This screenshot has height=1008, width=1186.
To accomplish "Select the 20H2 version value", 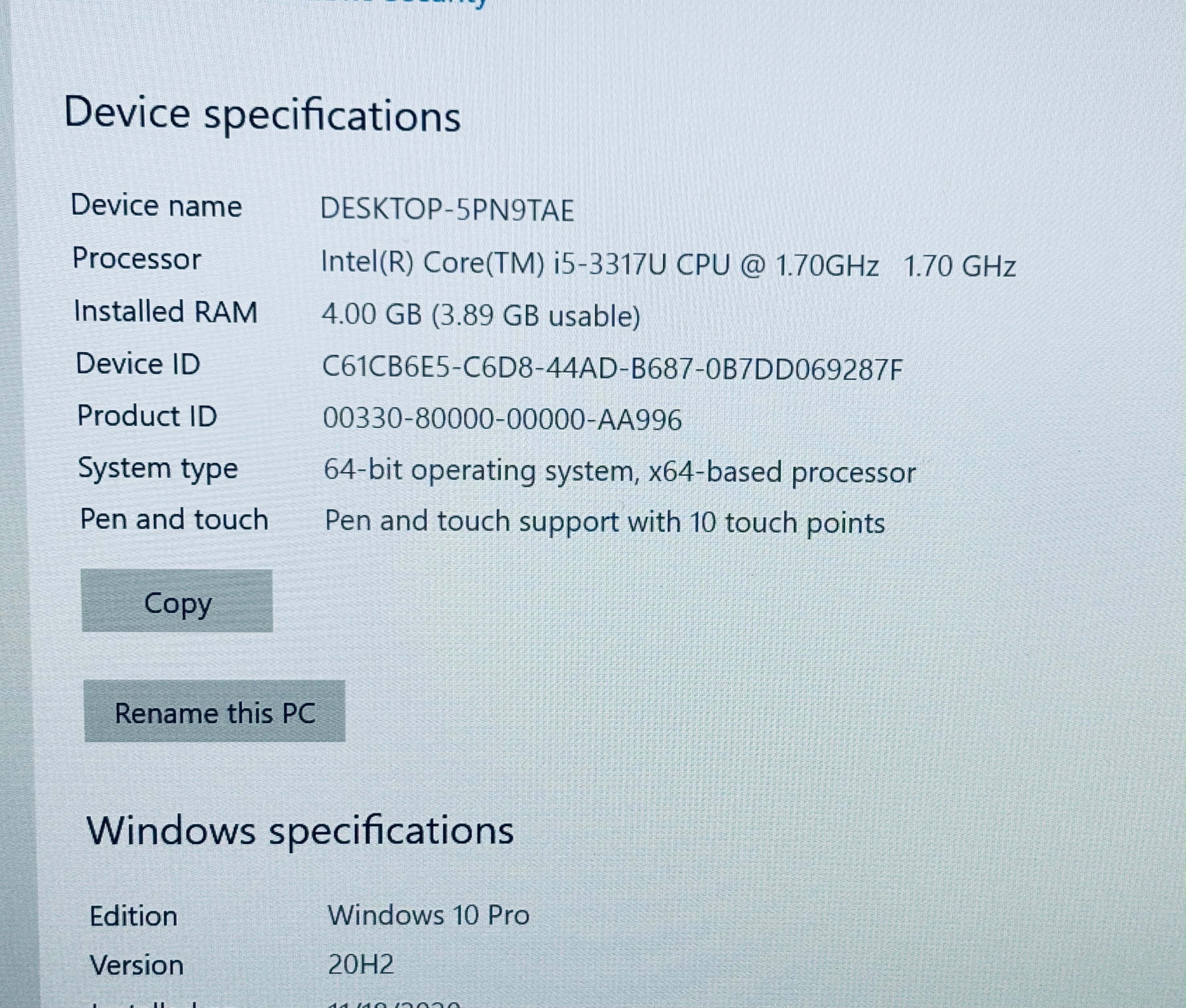I will click(x=361, y=965).
